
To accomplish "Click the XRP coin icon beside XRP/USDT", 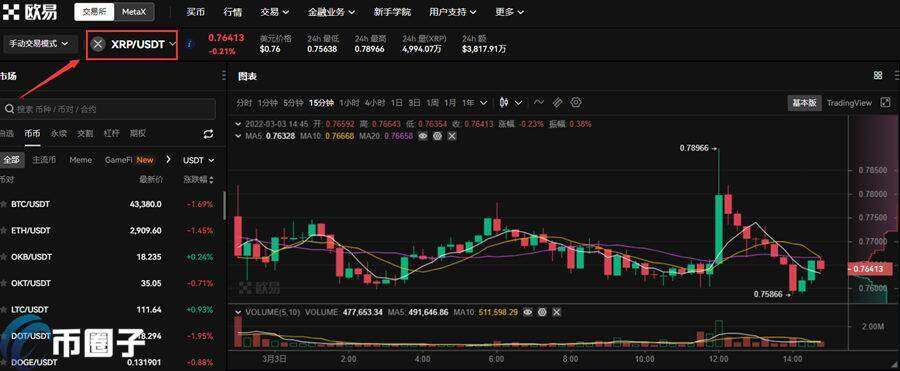I will click(99, 44).
